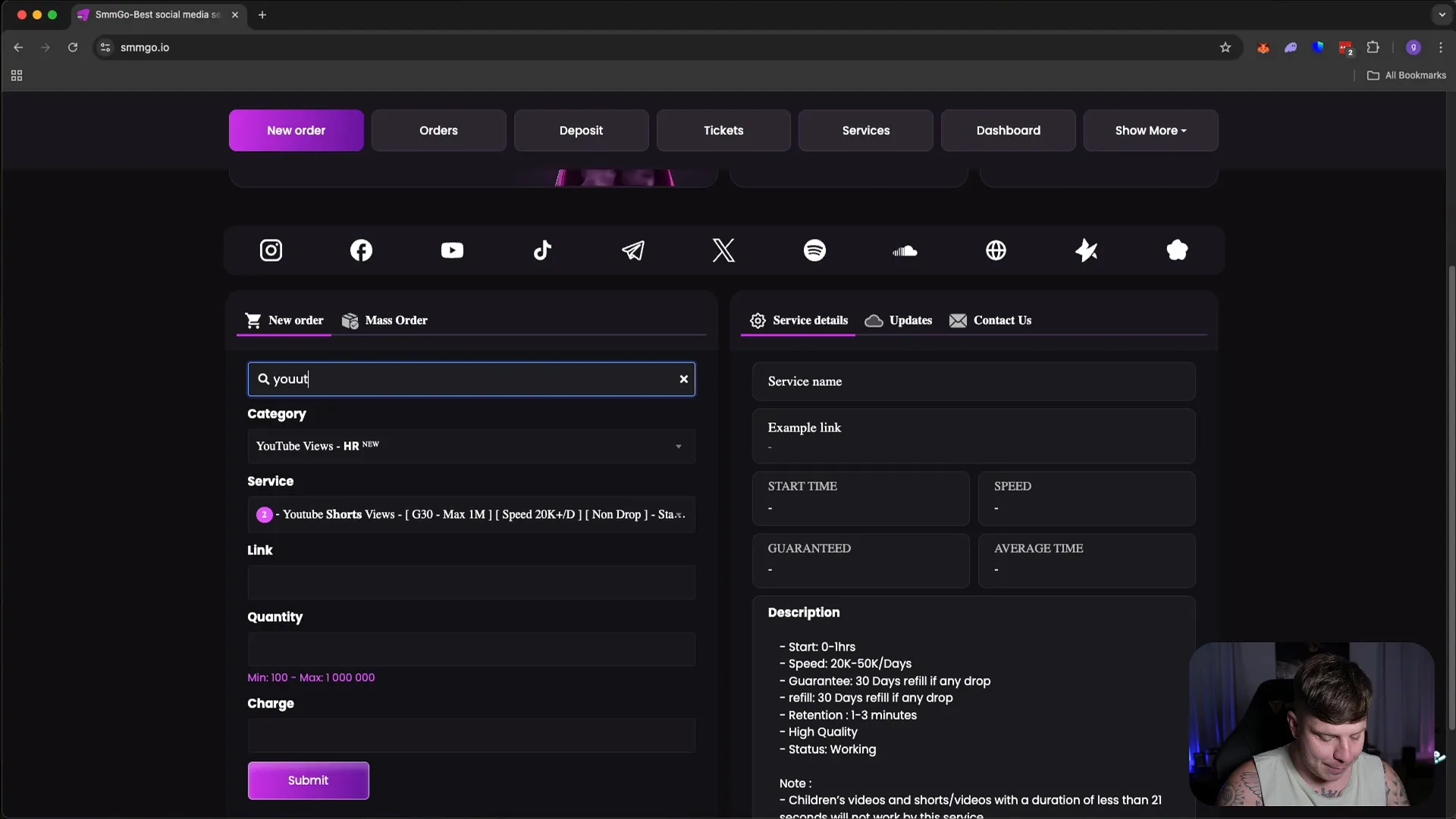Open the Contact Us tab
This screenshot has height=819, width=1456.
tap(990, 321)
